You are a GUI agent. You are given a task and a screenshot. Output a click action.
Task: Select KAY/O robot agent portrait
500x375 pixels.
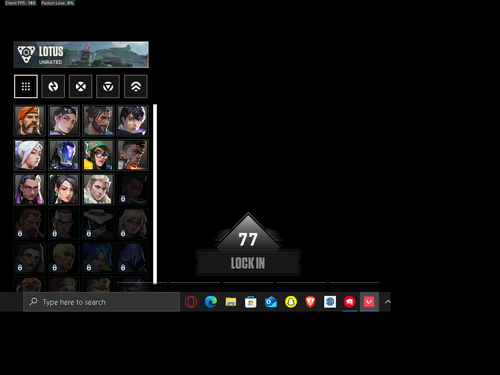tap(64, 155)
